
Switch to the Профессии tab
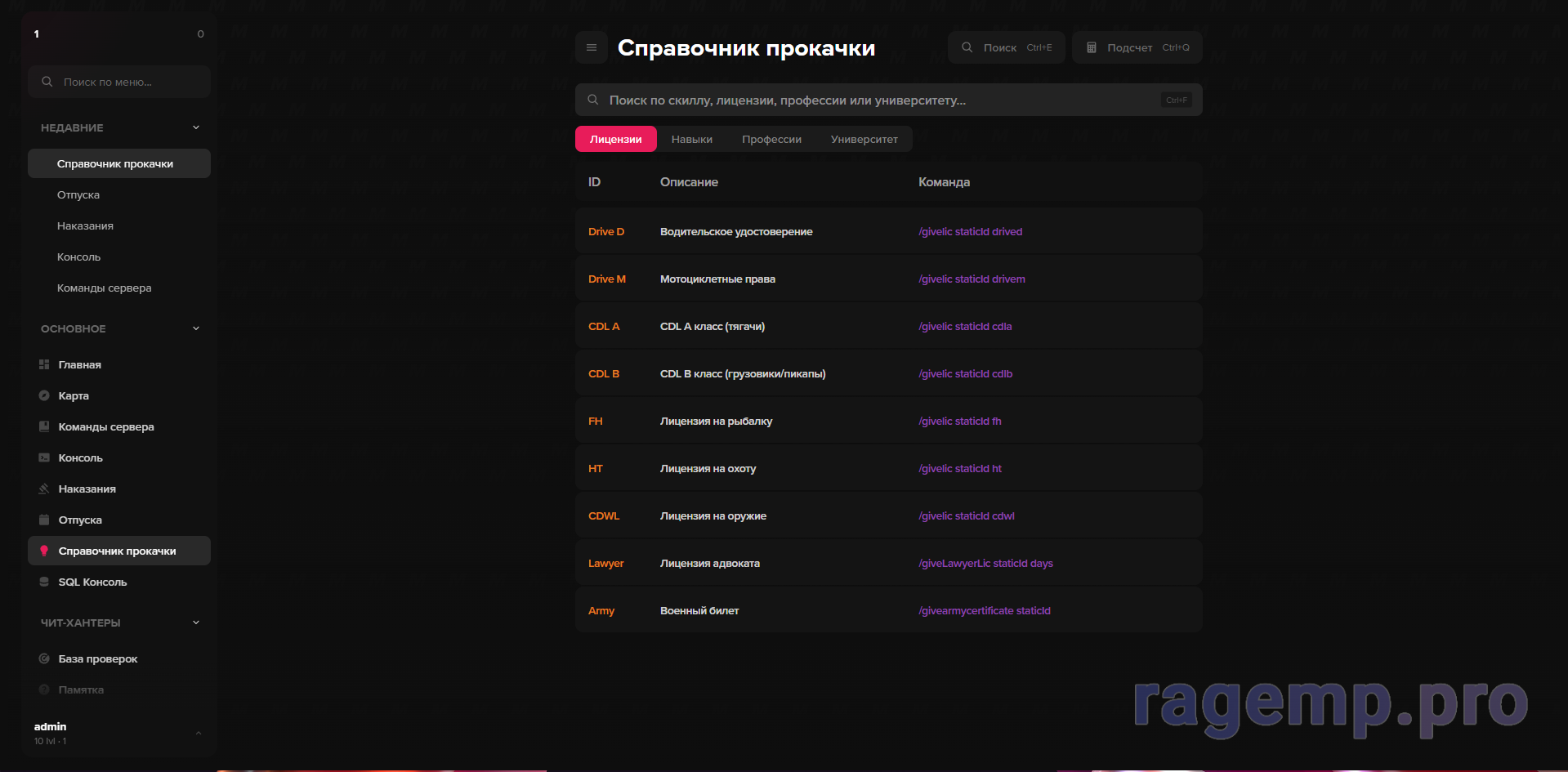click(771, 139)
